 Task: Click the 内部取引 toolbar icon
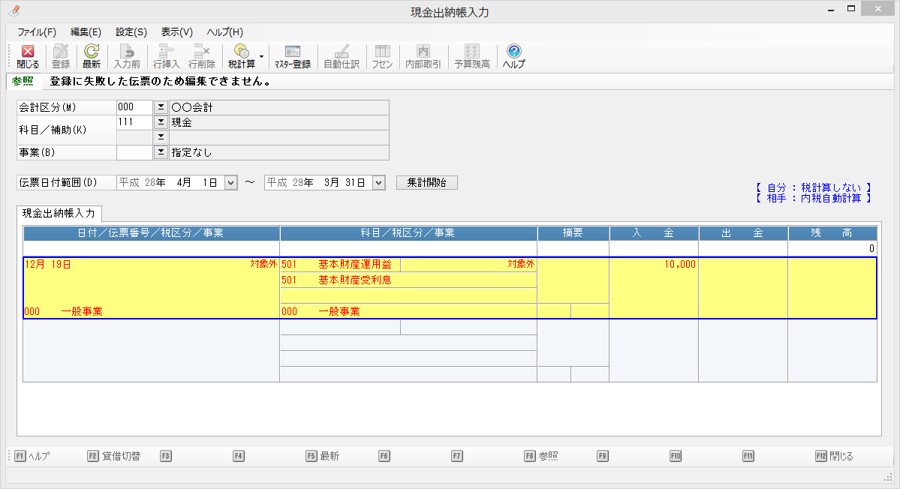(x=423, y=56)
